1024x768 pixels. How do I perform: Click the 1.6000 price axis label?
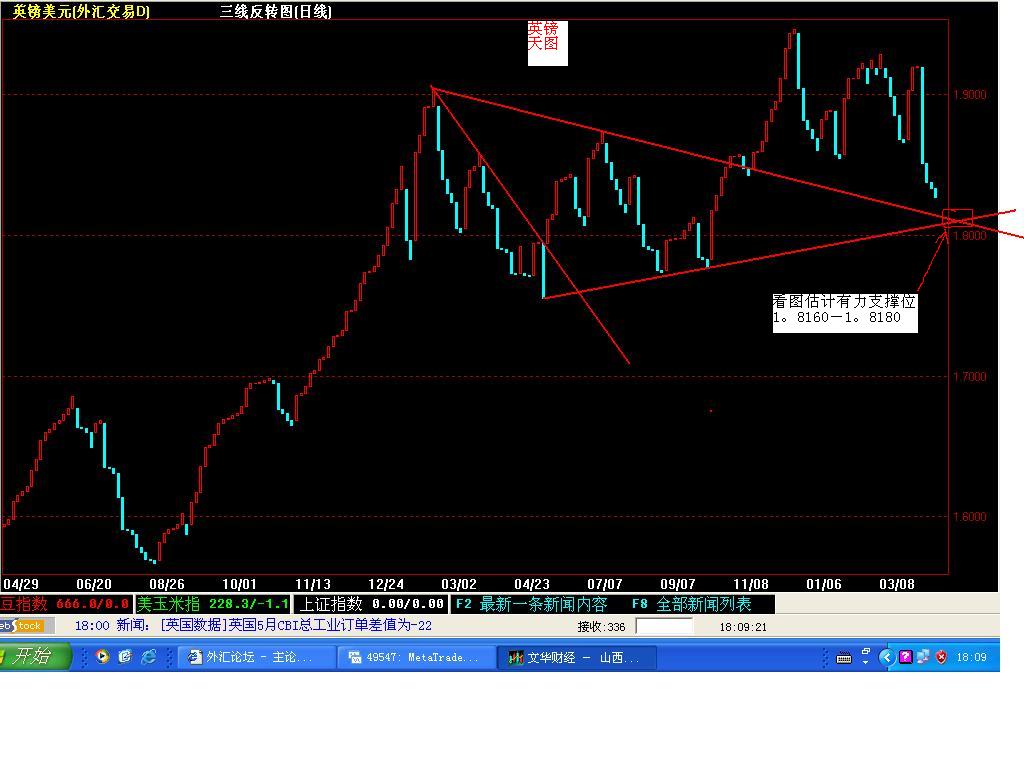pos(970,517)
